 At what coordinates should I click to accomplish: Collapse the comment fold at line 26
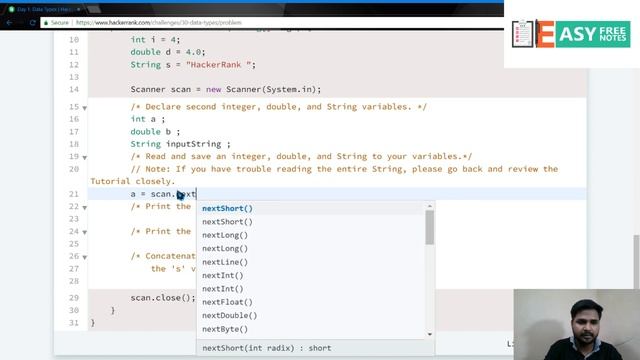coord(84,258)
